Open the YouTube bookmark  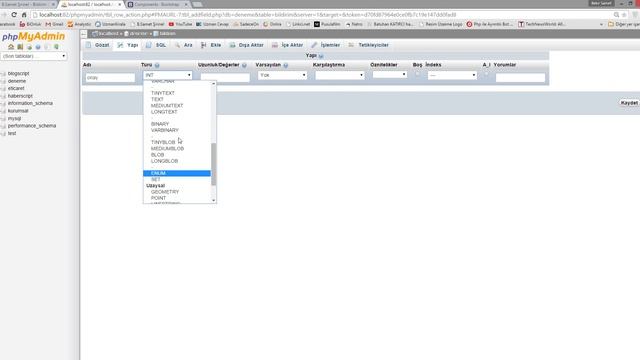click(180, 24)
